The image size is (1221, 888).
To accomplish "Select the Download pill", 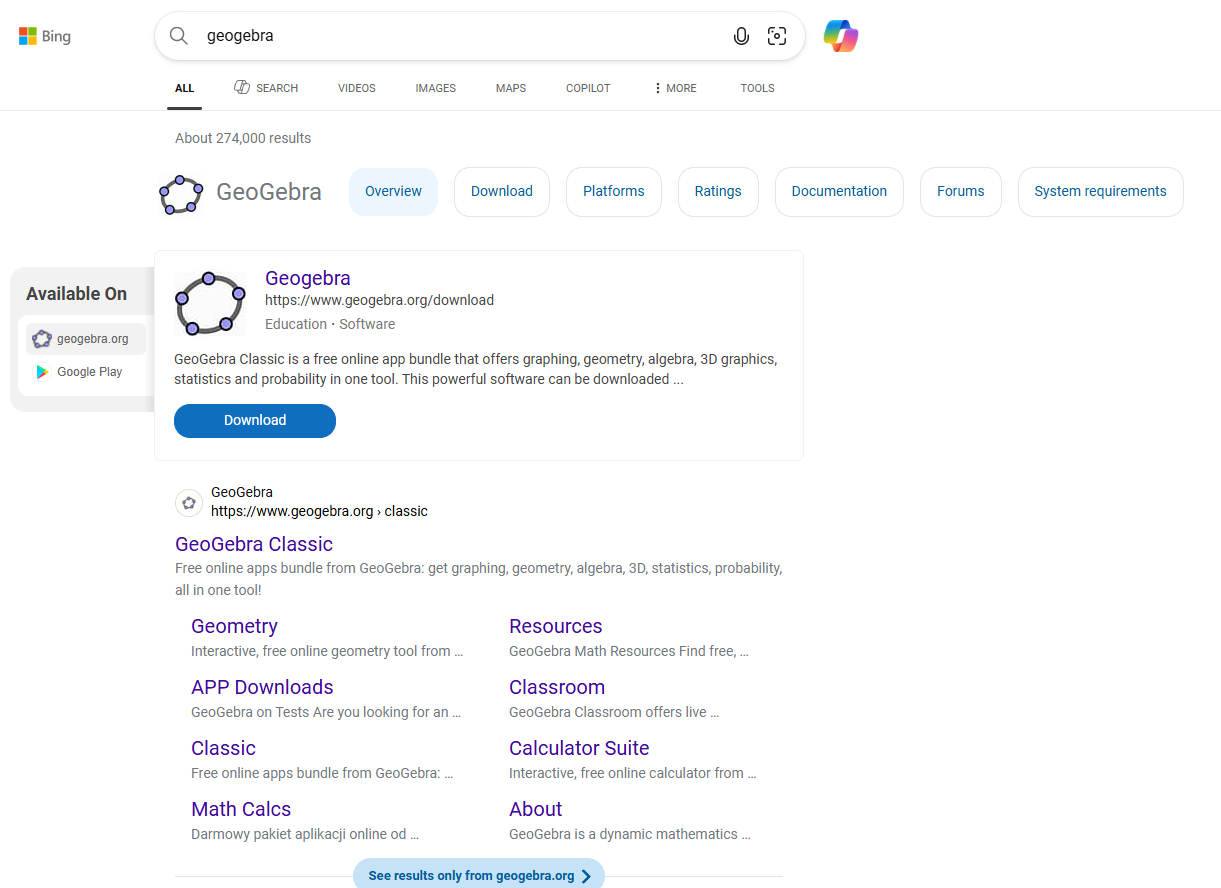I will tap(502, 192).
